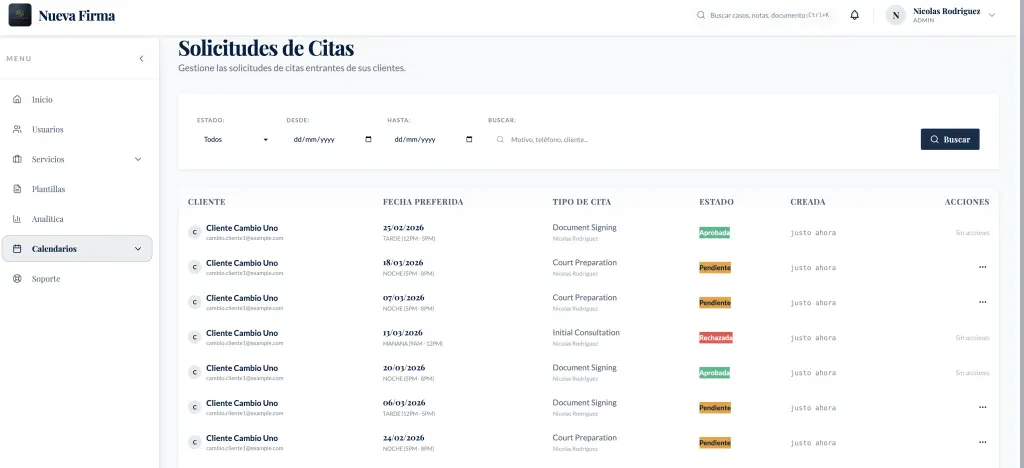Click the TIPO DE CITA column header
Image resolution: width=1024 pixels, height=468 pixels.
click(x=582, y=202)
